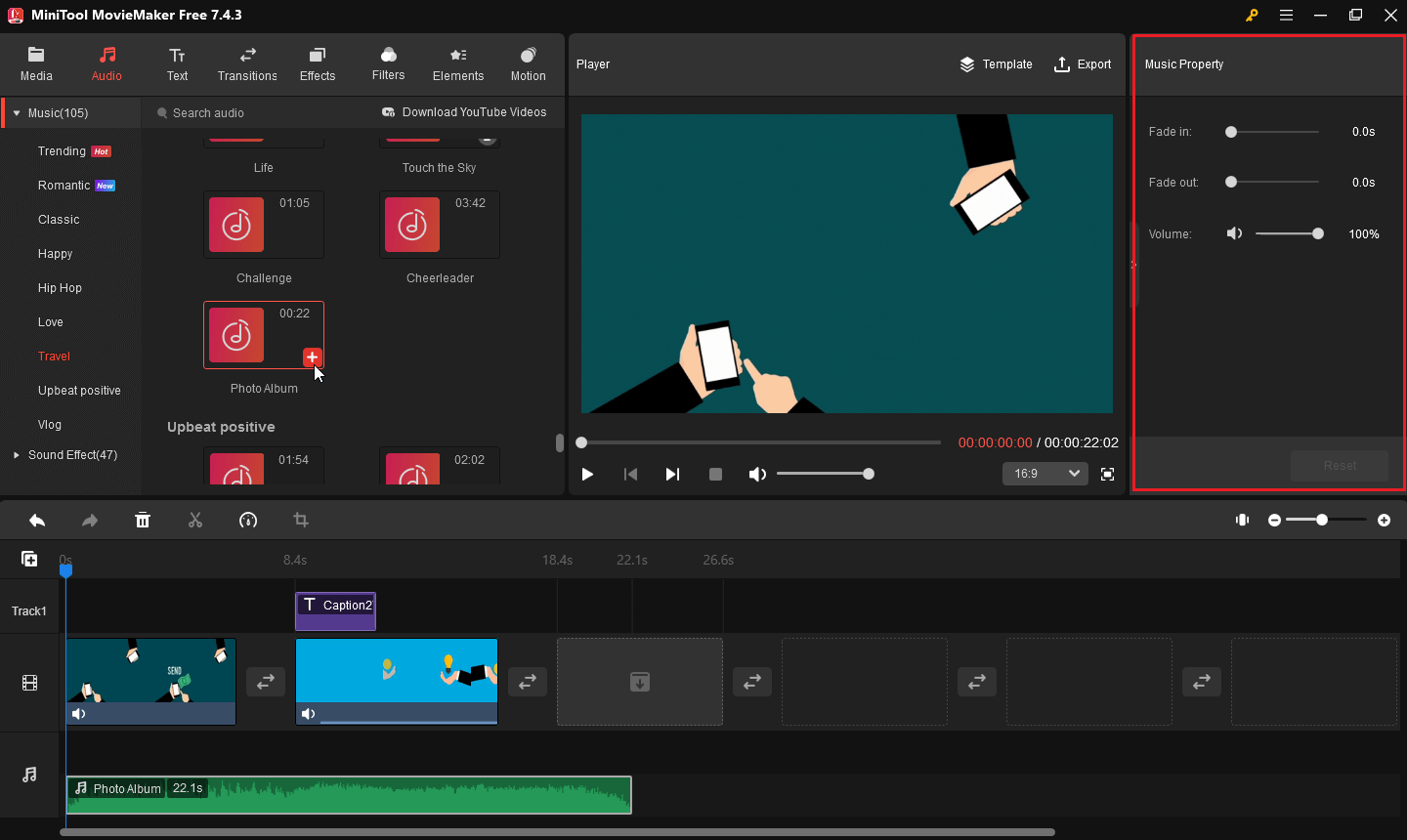The image size is (1407, 840).
Task: Select the Vlog music category
Action: (50, 425)
